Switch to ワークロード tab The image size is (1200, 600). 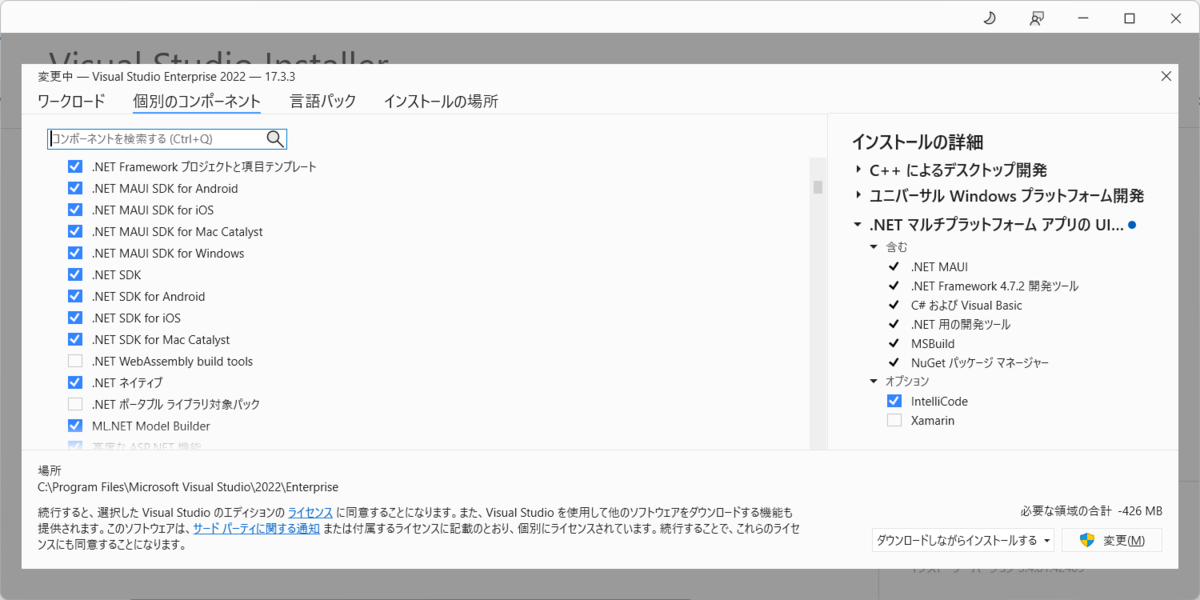click(x=71, y=101)
